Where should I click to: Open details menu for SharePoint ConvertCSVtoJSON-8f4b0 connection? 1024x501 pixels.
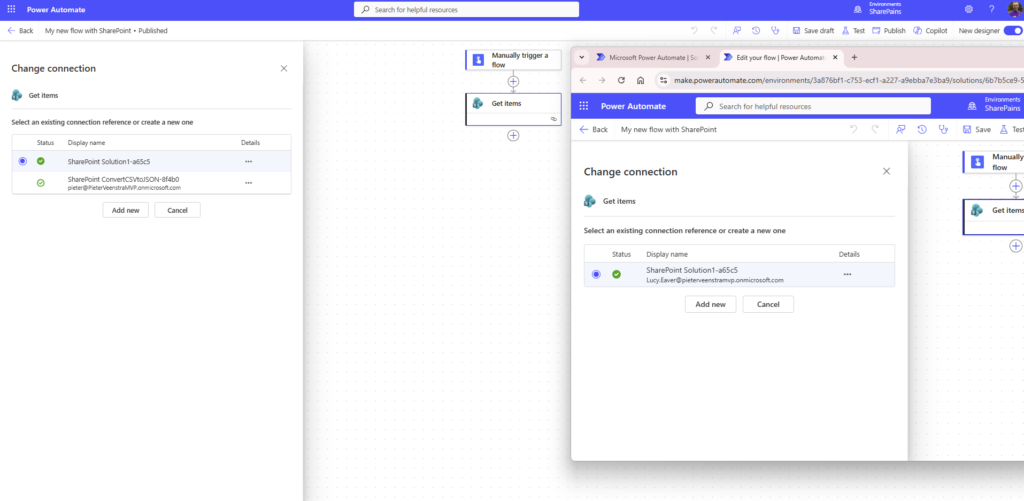pyautogui.click(x=248, y=183)
